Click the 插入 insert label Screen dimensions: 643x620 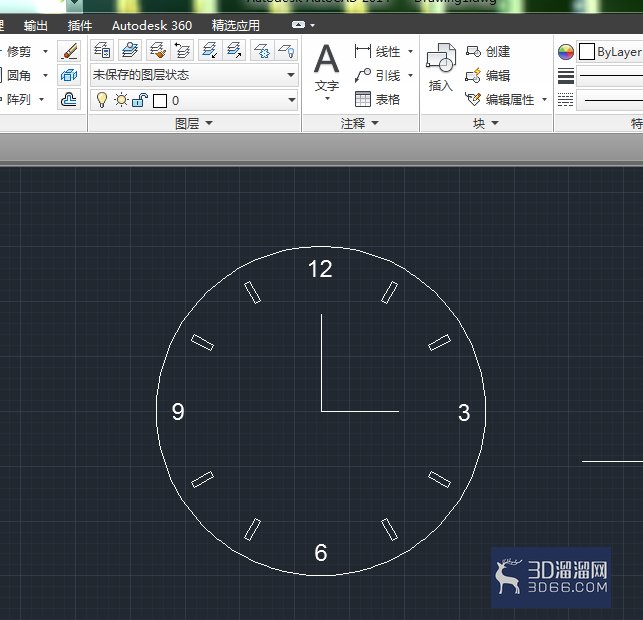click(x=441, y=86)
